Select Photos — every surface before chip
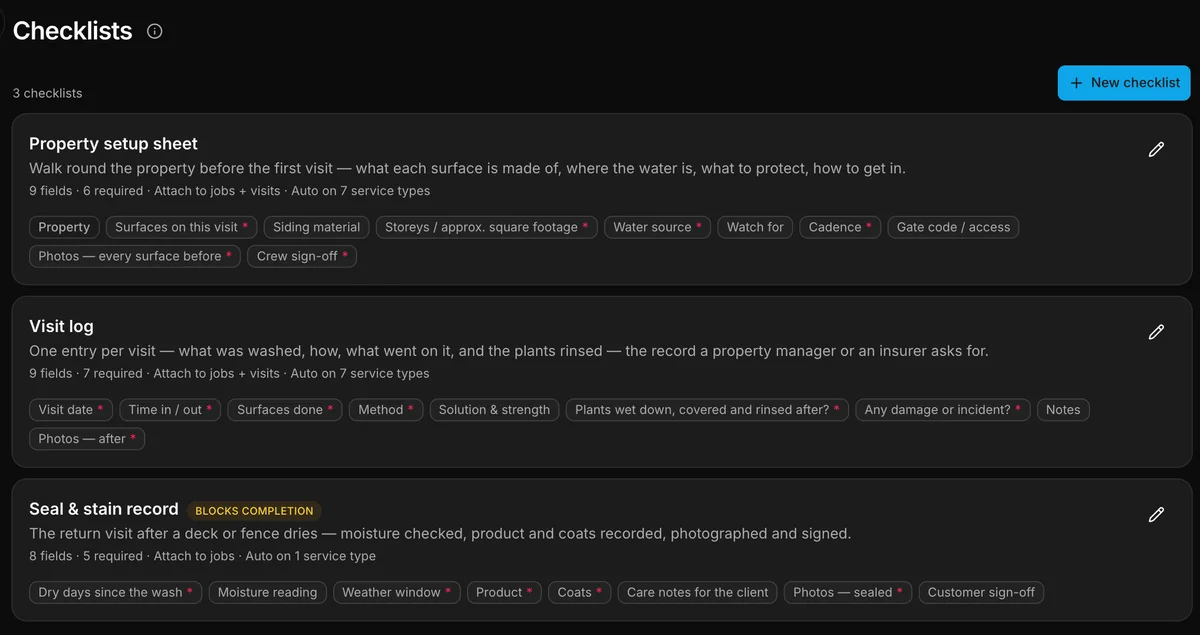1200x635 pixels. pos(135,256)
